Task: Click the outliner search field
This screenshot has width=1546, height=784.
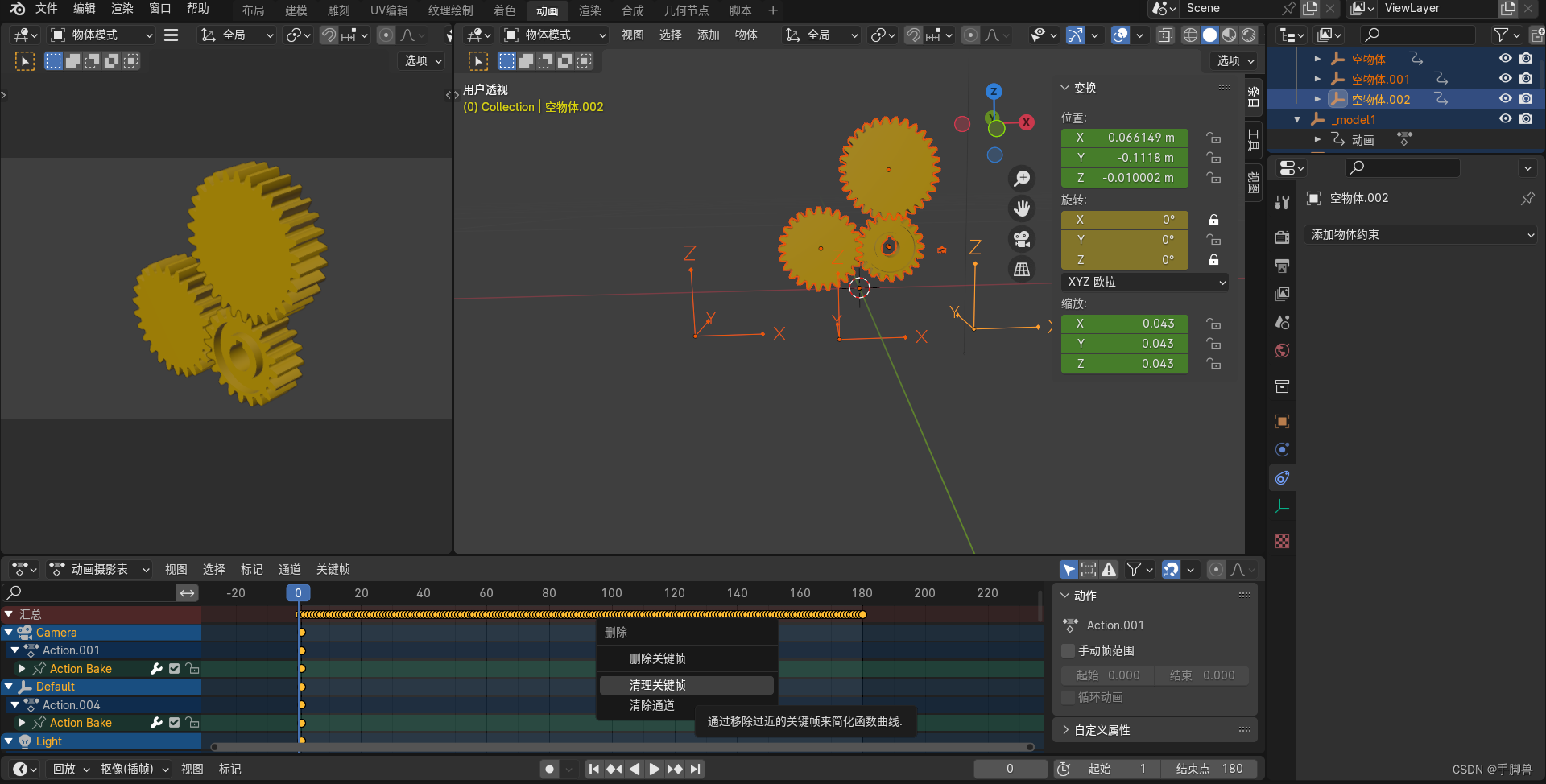Action: 1417,35
